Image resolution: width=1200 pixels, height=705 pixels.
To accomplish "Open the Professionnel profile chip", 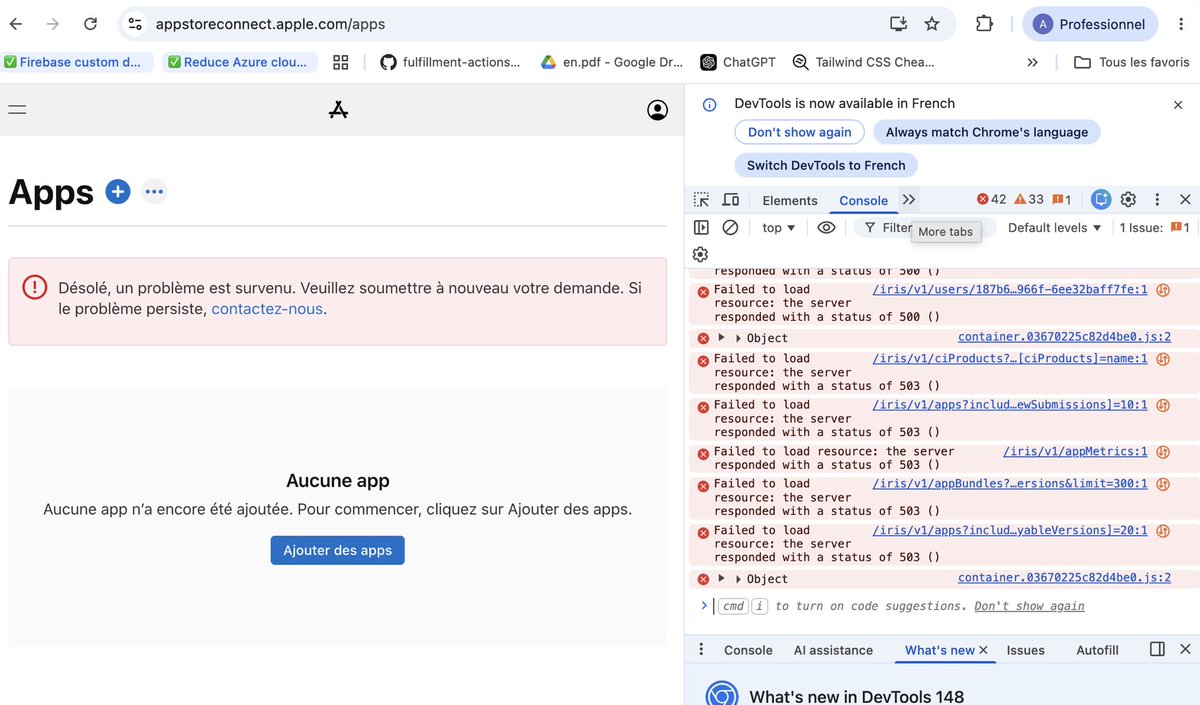I will (1090, 24).
